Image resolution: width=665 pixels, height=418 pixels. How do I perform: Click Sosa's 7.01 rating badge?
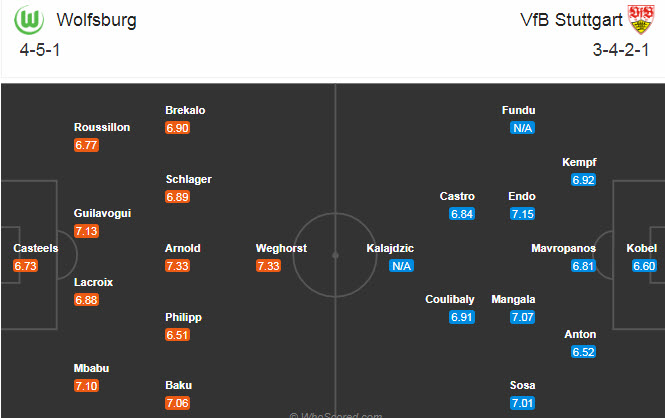point(522,402)
